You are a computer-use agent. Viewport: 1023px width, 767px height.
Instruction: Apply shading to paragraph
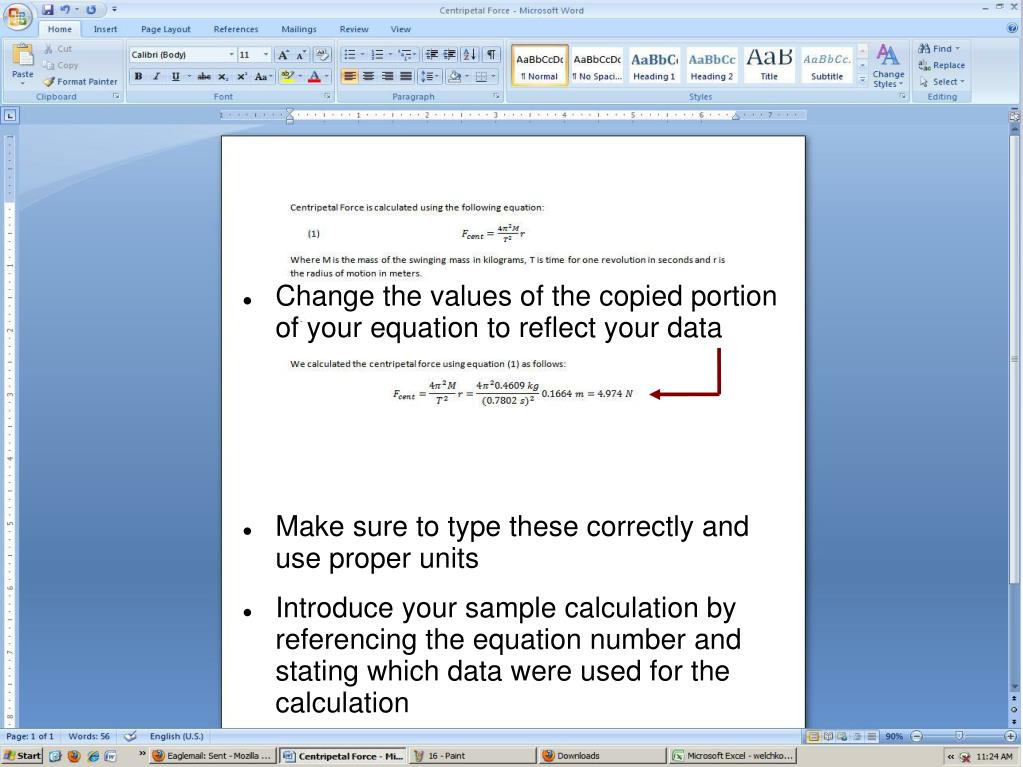pos(455,76)
